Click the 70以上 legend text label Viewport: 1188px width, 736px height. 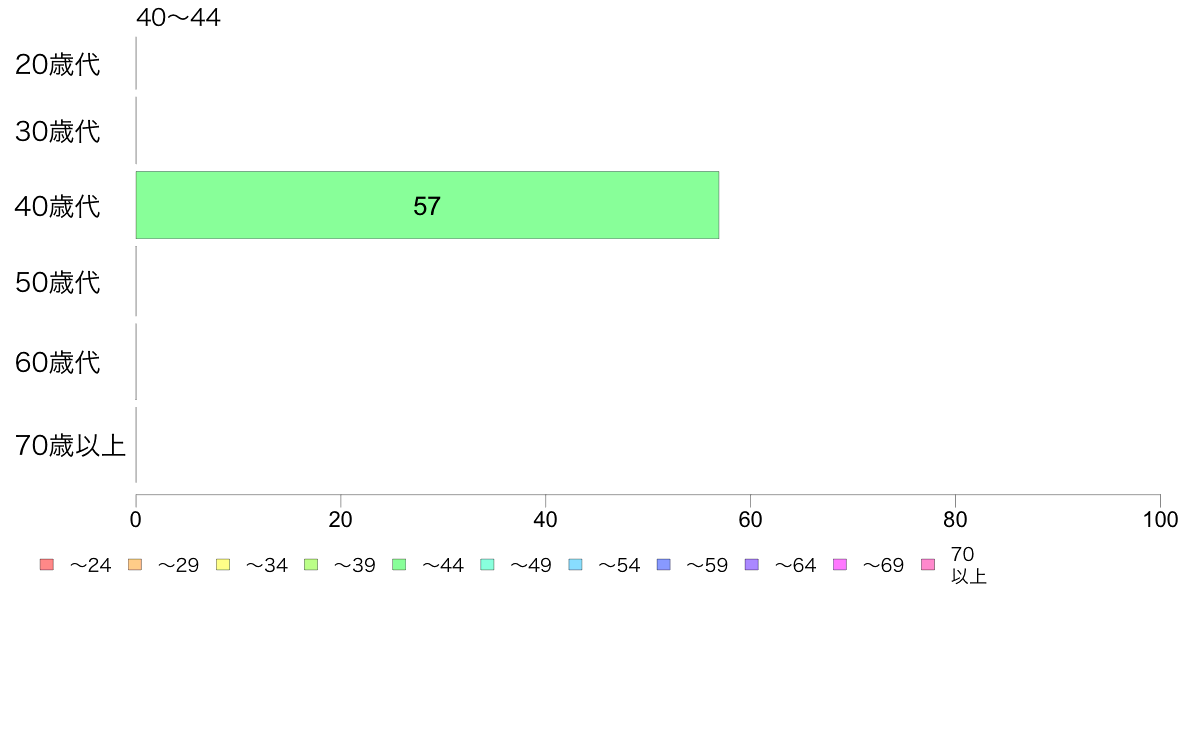tap(968, 565)
